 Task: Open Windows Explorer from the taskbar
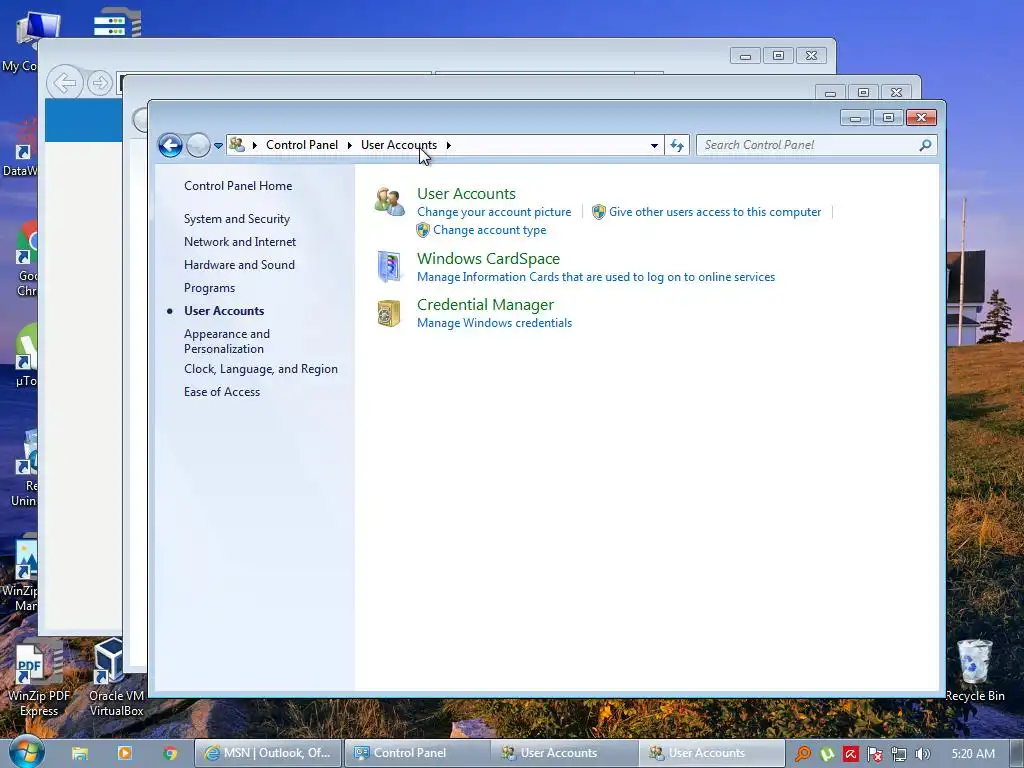click(80, 753)
